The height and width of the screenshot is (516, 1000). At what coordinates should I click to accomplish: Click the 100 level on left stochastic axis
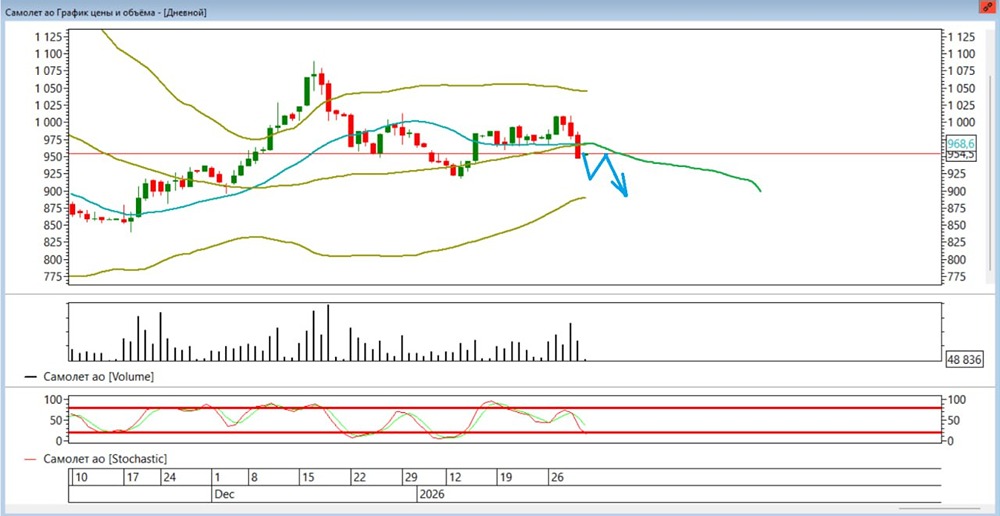(53, 400)
